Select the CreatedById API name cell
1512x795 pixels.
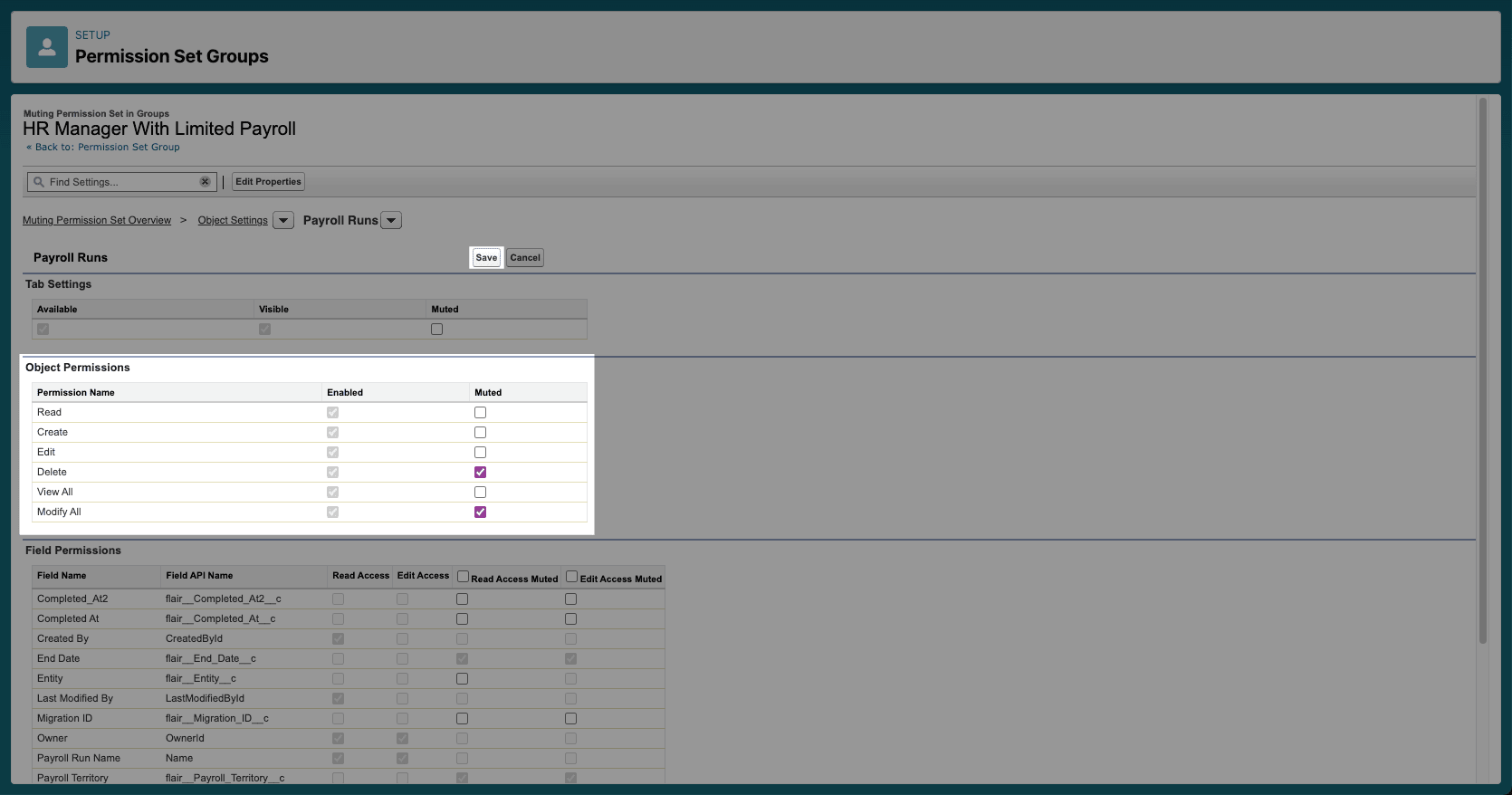pos(194,639)
